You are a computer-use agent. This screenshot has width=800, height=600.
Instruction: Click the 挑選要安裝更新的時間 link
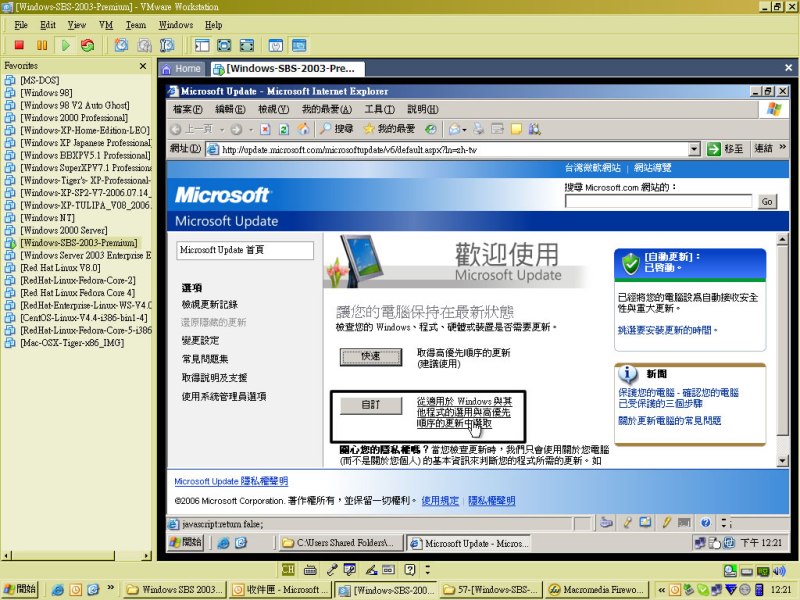(667, 330)
